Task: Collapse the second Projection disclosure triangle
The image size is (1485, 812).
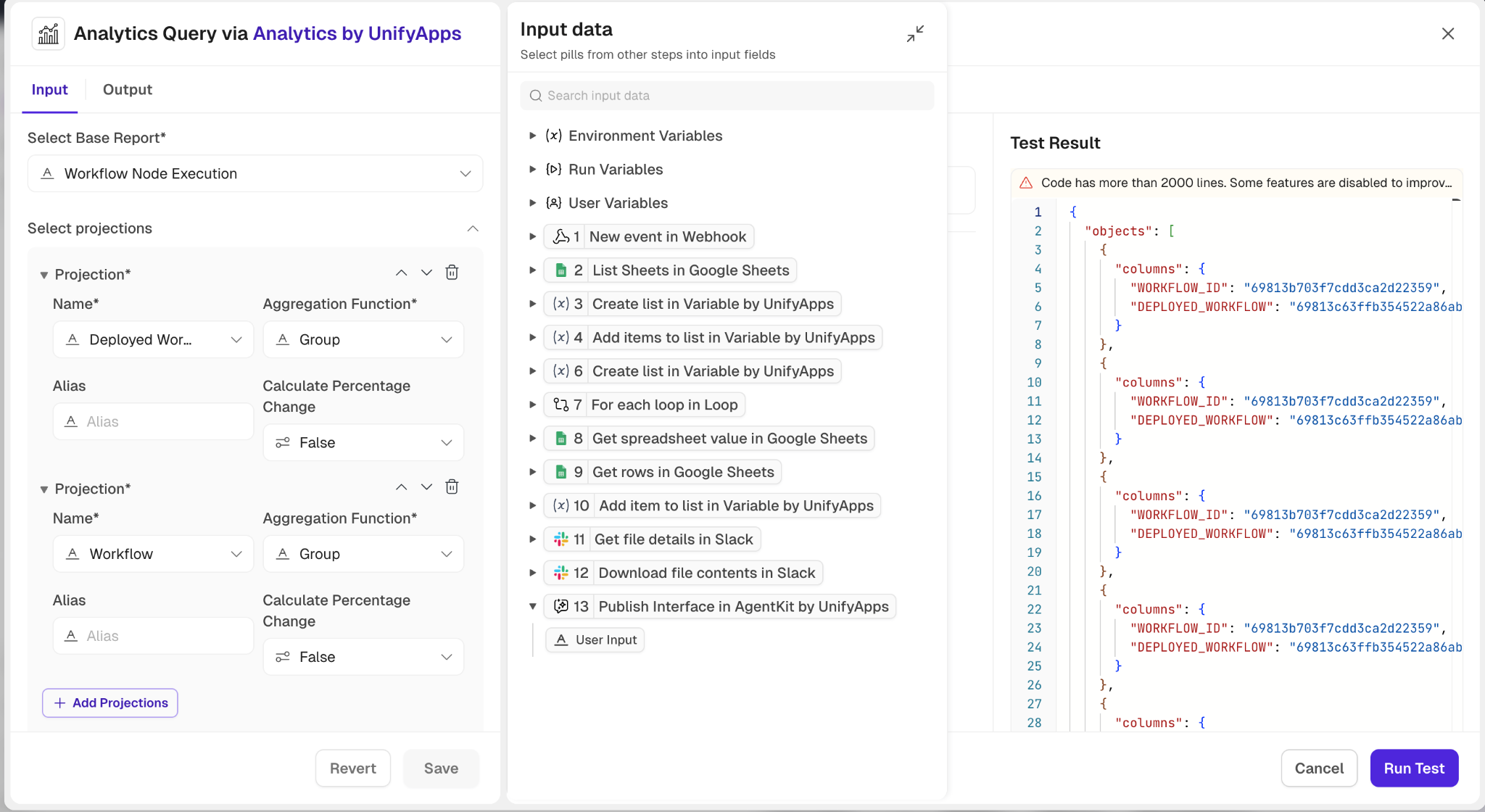Action: pos(44,489)
